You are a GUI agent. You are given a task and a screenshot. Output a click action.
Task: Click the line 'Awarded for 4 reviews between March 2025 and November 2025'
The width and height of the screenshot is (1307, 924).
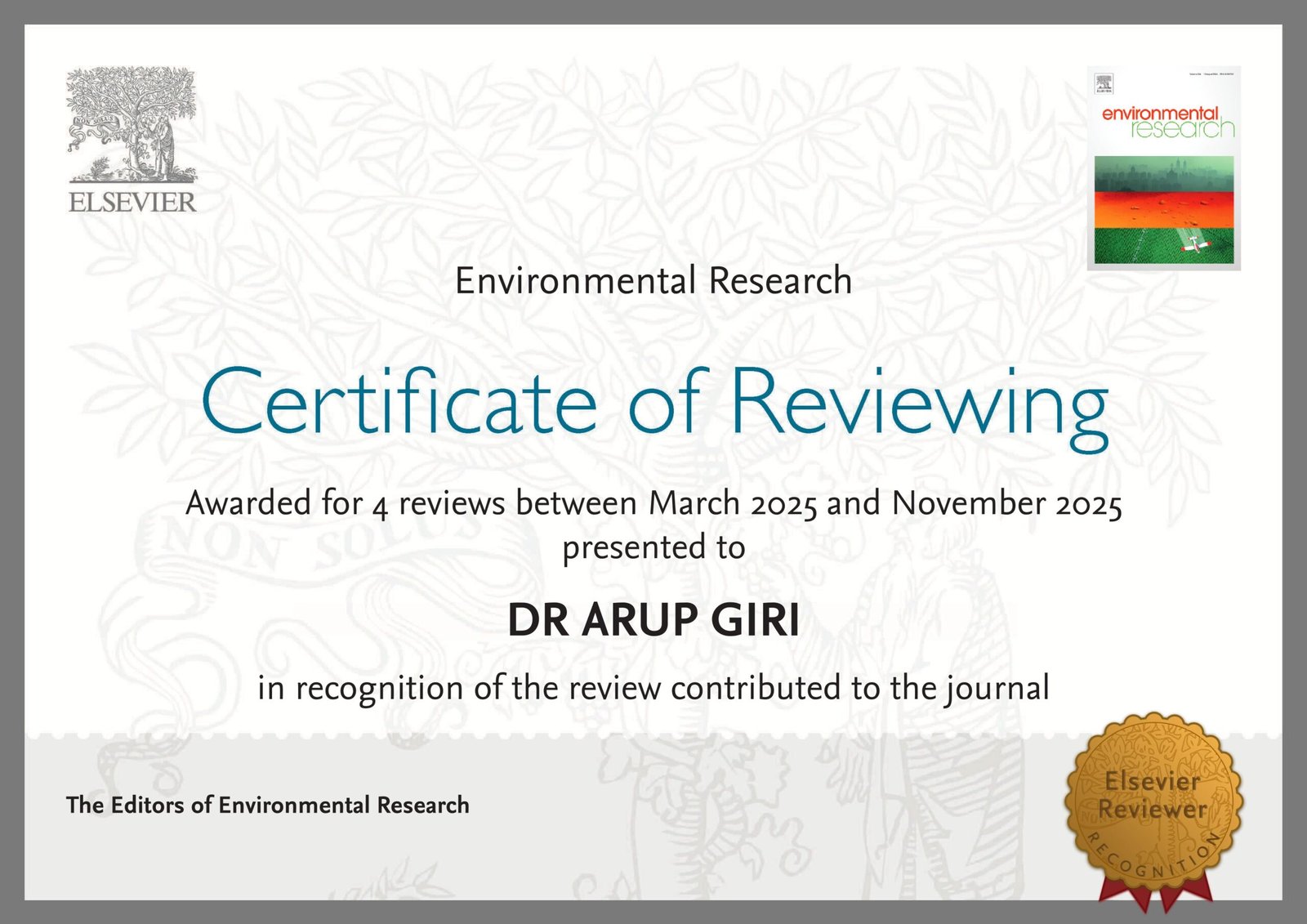[653, 503]
